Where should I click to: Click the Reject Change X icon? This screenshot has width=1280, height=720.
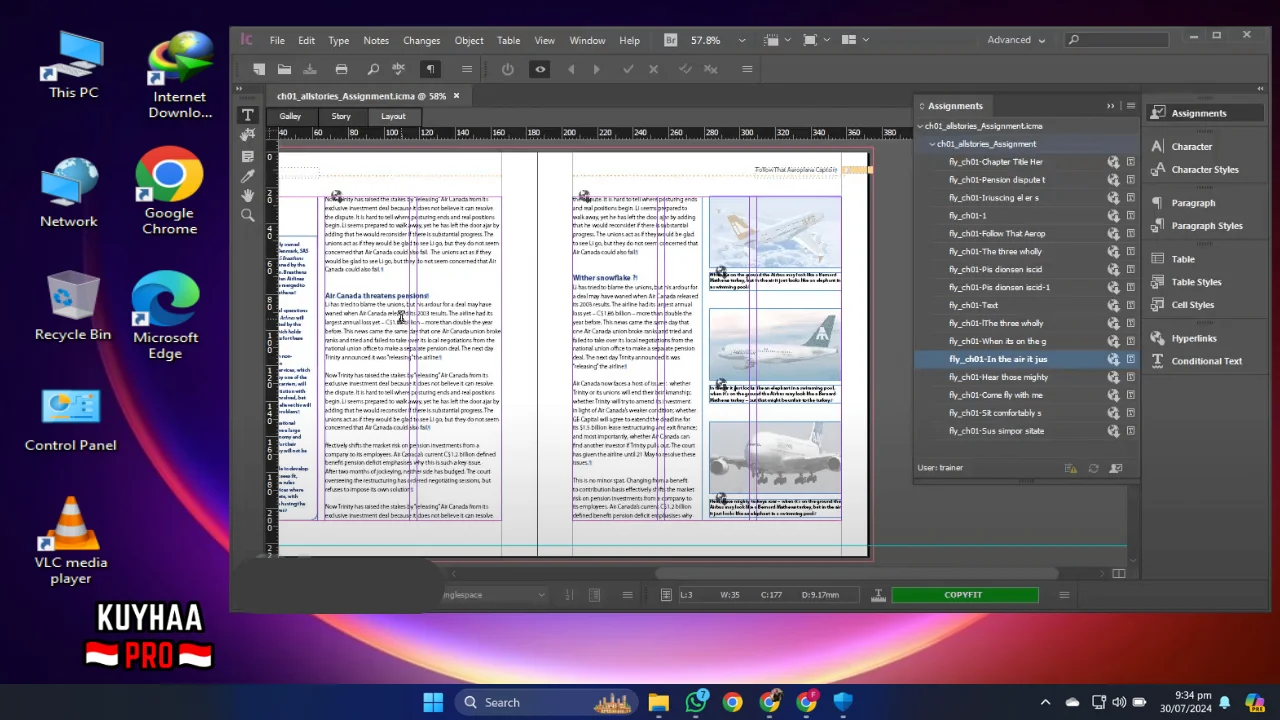654,69
